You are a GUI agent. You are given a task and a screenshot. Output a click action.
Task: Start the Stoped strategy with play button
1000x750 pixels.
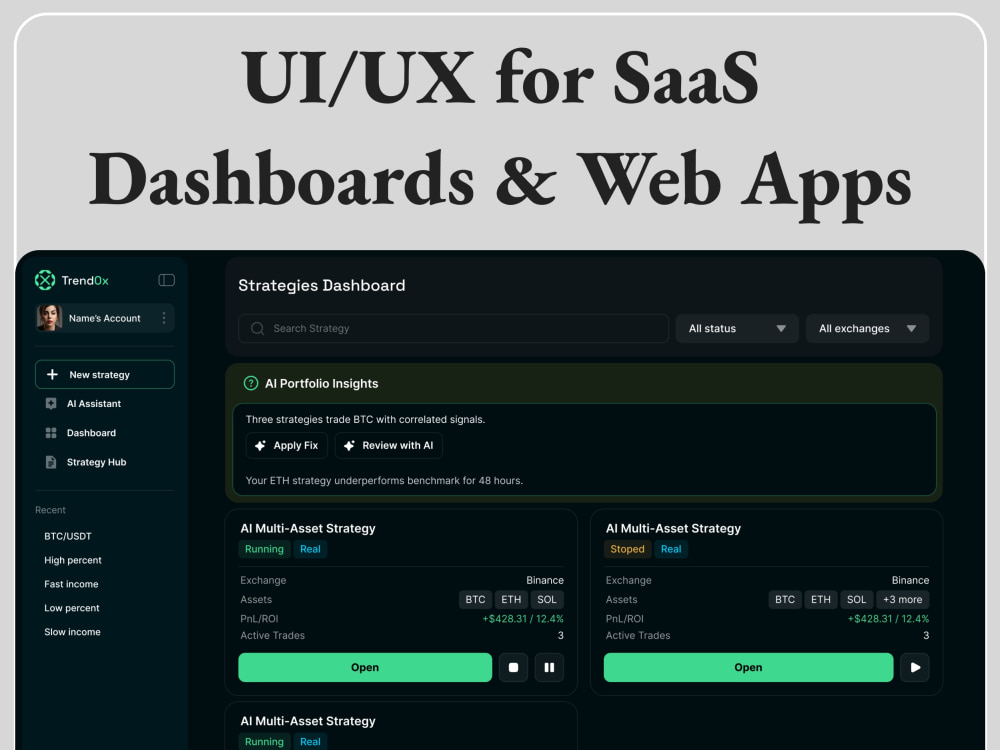pos(915,667)
